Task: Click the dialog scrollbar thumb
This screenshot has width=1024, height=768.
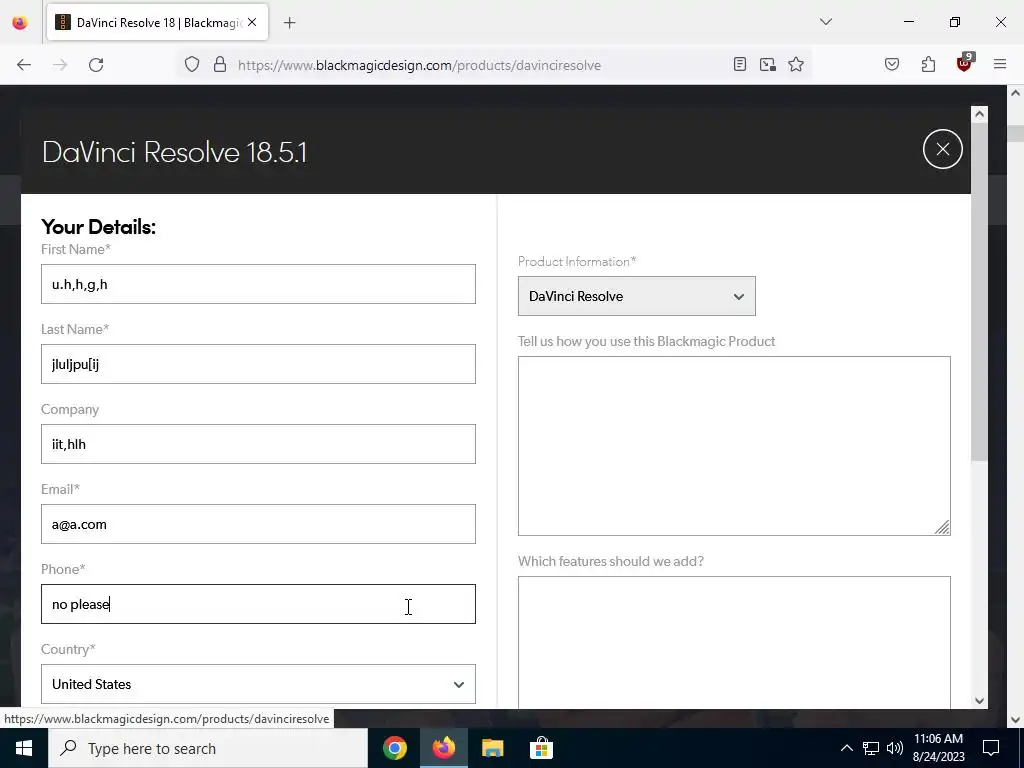Action: click(x=979, y=291)
